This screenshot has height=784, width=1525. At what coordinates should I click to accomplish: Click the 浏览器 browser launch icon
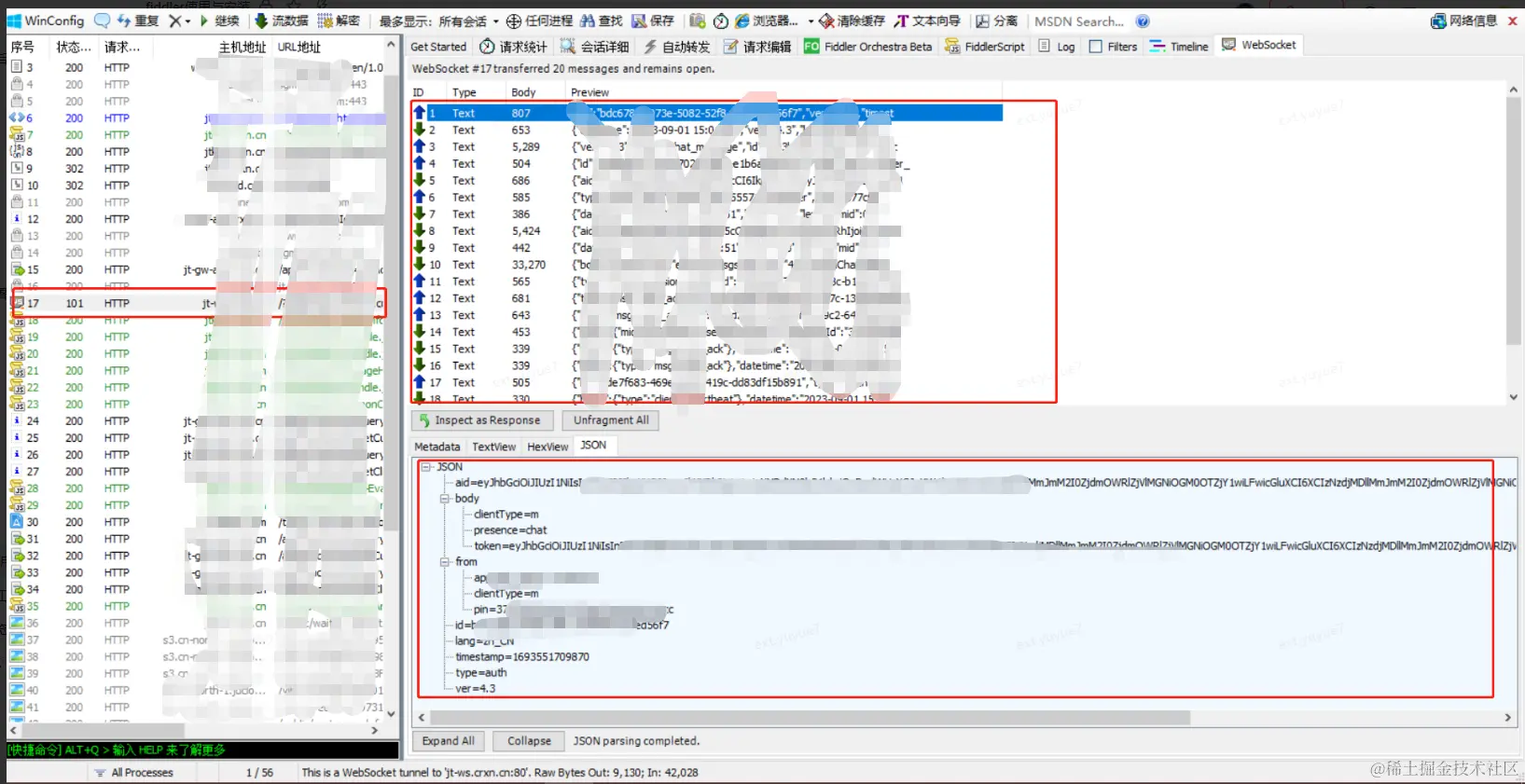742,21
